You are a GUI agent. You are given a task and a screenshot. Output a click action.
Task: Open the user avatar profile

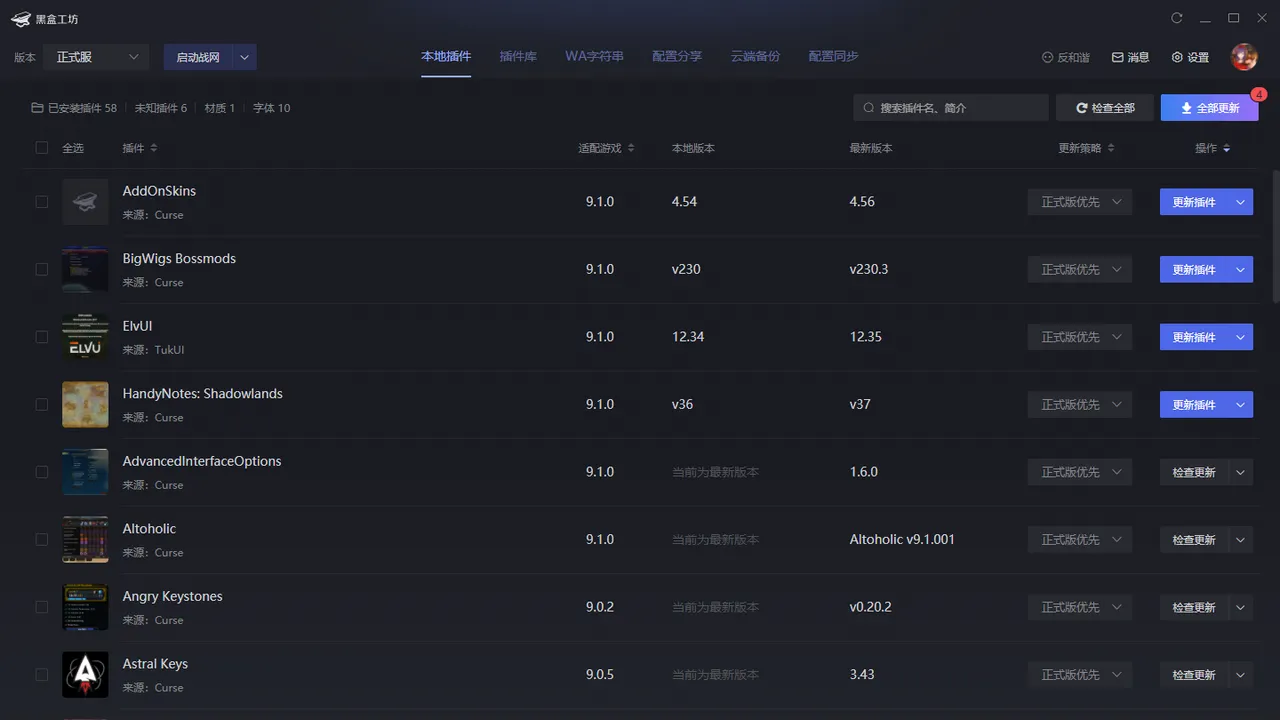pyautogui.click(x=1244, y=57)
